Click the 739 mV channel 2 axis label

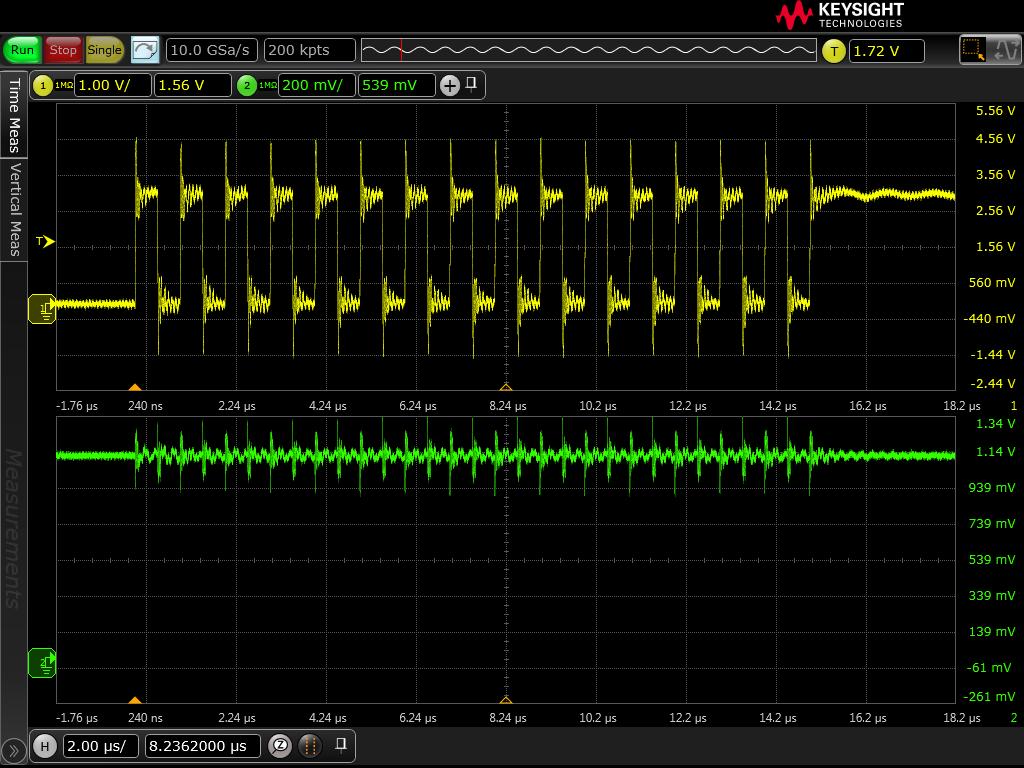992,523
